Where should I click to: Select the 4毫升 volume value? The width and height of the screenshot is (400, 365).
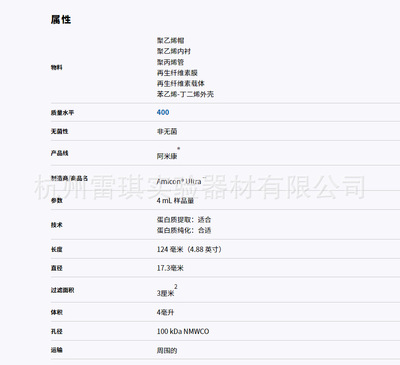click(165, 312)
